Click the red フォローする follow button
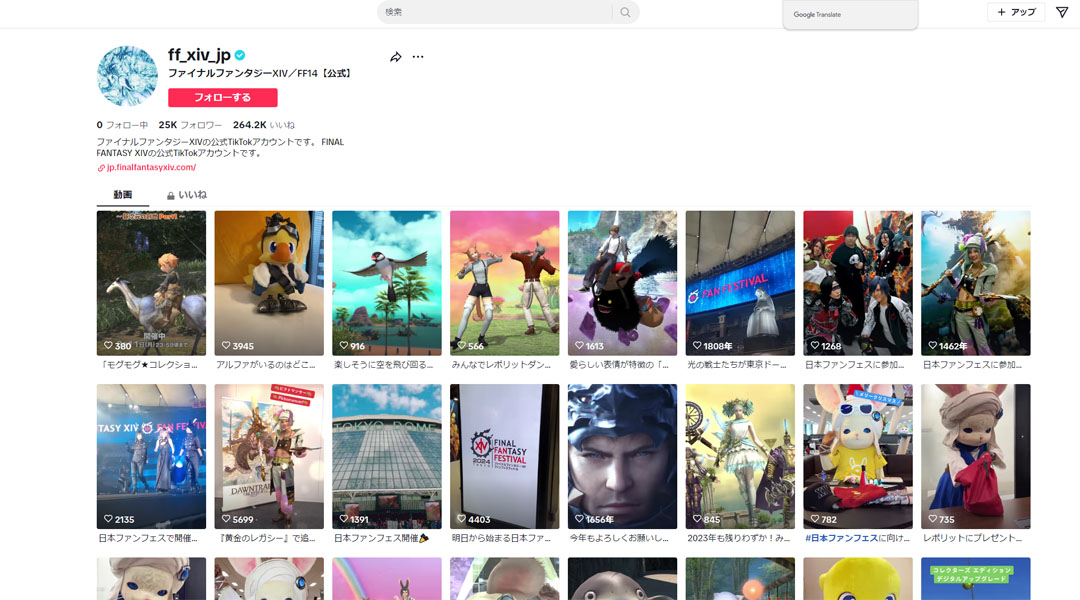Screen dimensions: 1080x600 (x=222, y=98)
